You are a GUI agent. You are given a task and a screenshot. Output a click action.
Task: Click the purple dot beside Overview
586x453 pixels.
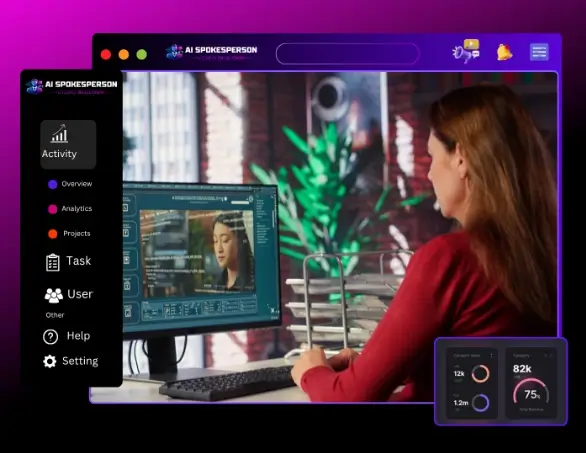pos(53,184)
